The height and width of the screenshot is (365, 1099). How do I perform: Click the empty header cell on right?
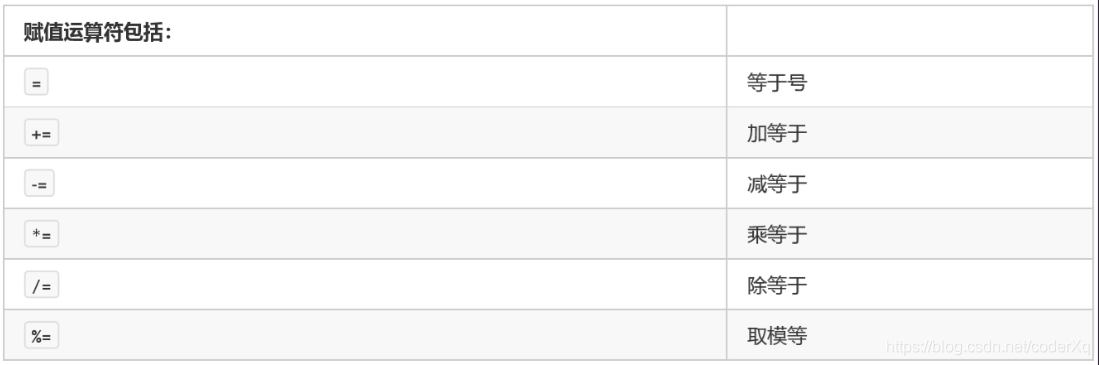[x=909, y=31]
